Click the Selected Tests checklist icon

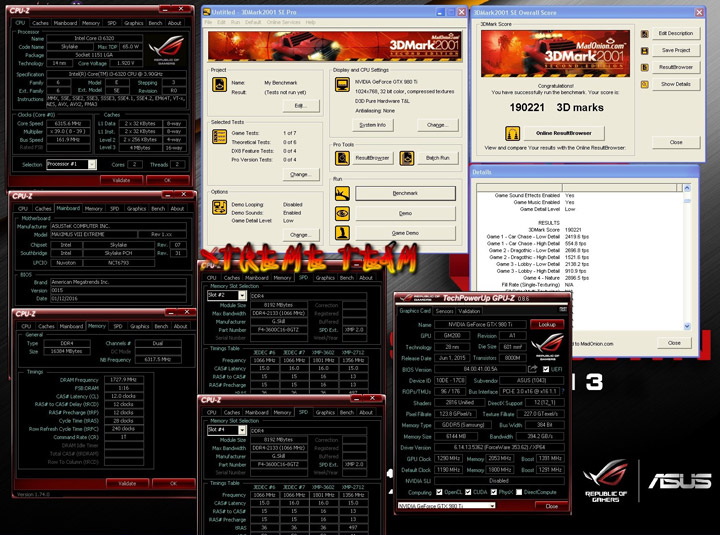pyautogui.click(x=219, y=136)
